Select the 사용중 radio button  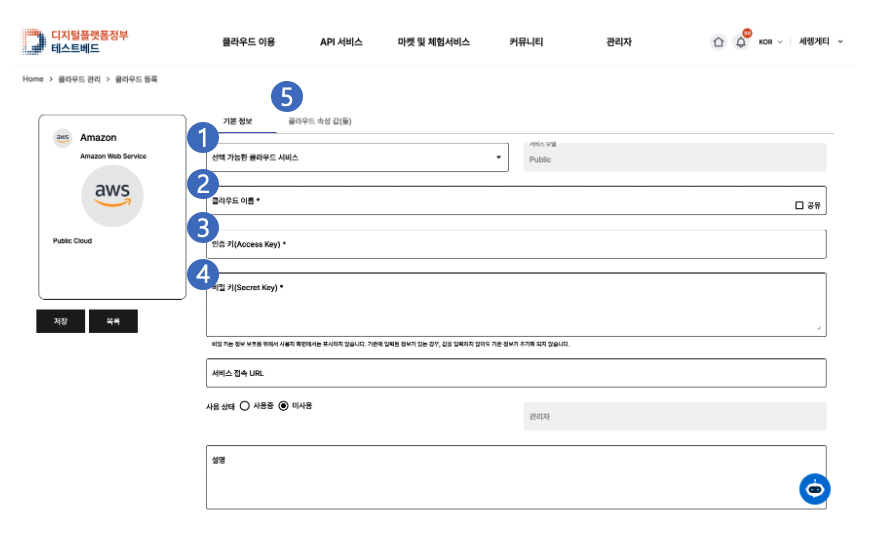click(x=245, y=405)
